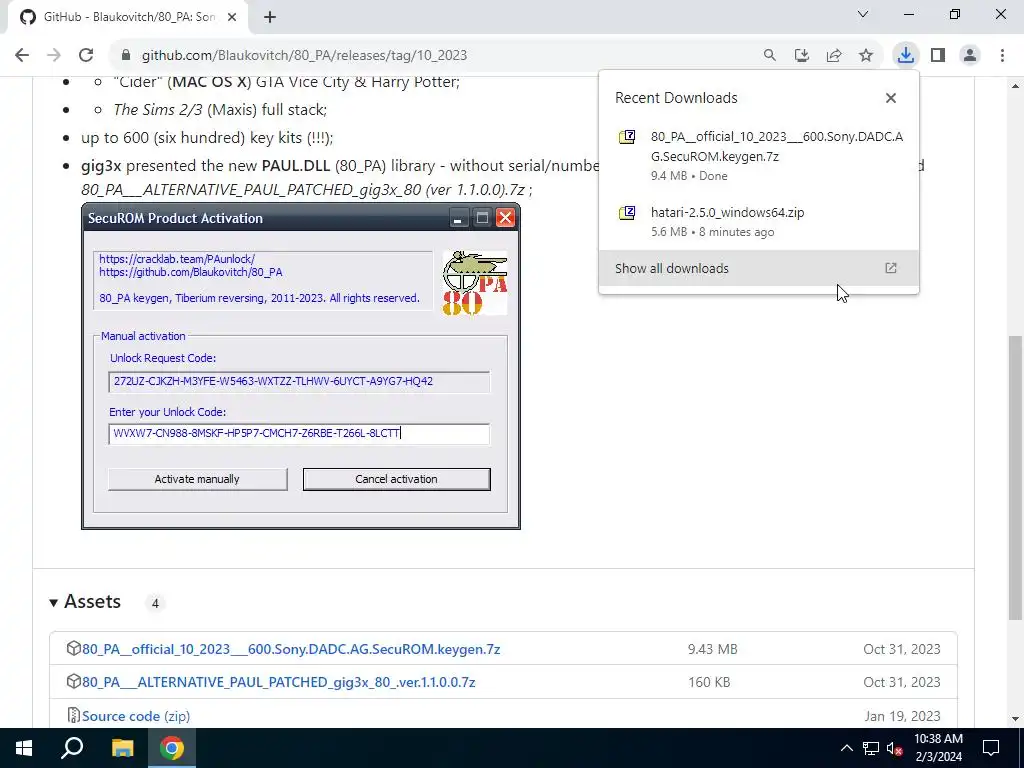The width and height of the screenshot is (1024, 768).
Task: Install app icon in address bar
Action: (802, 56)
